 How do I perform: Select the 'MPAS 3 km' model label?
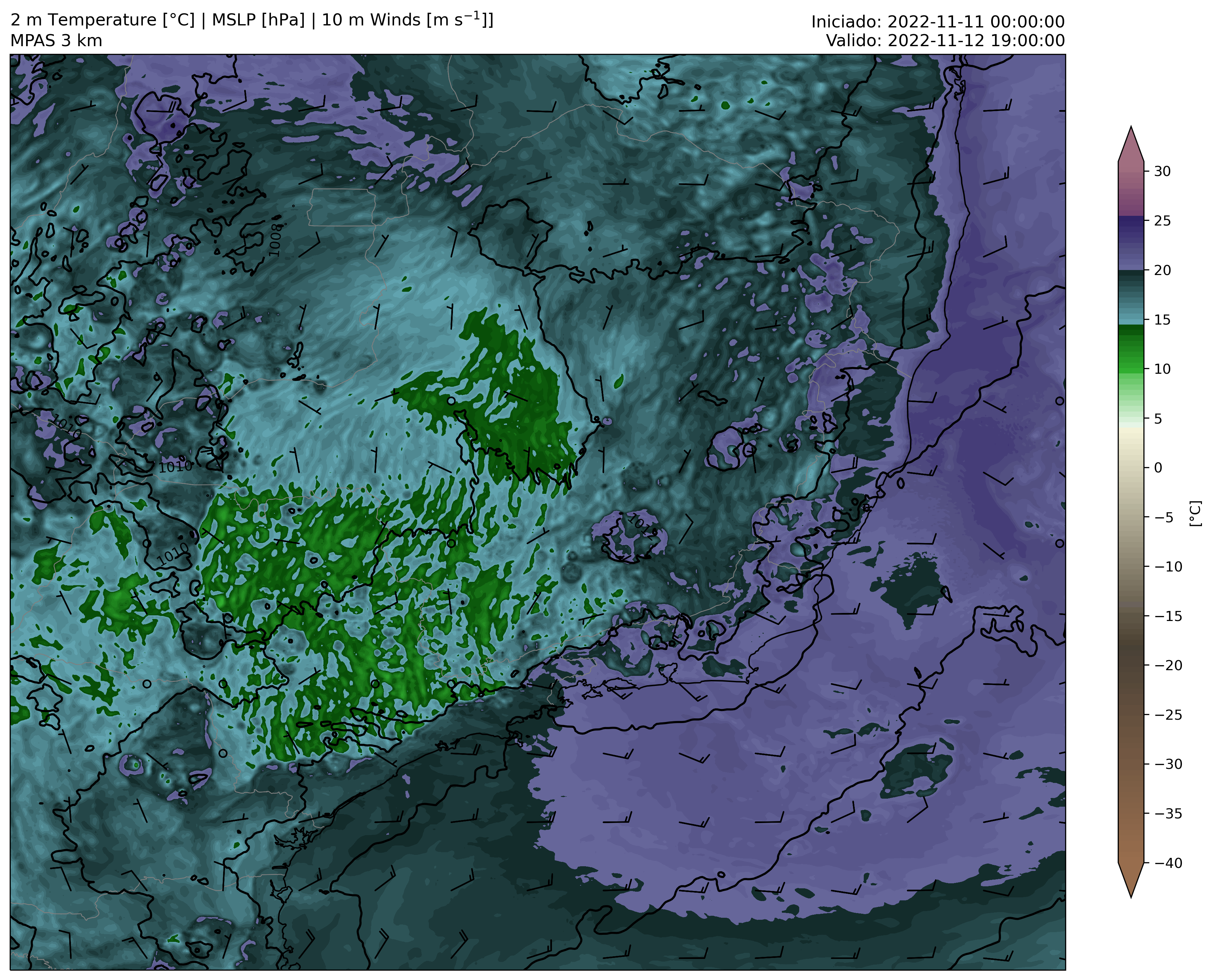(x=57, y=40)
